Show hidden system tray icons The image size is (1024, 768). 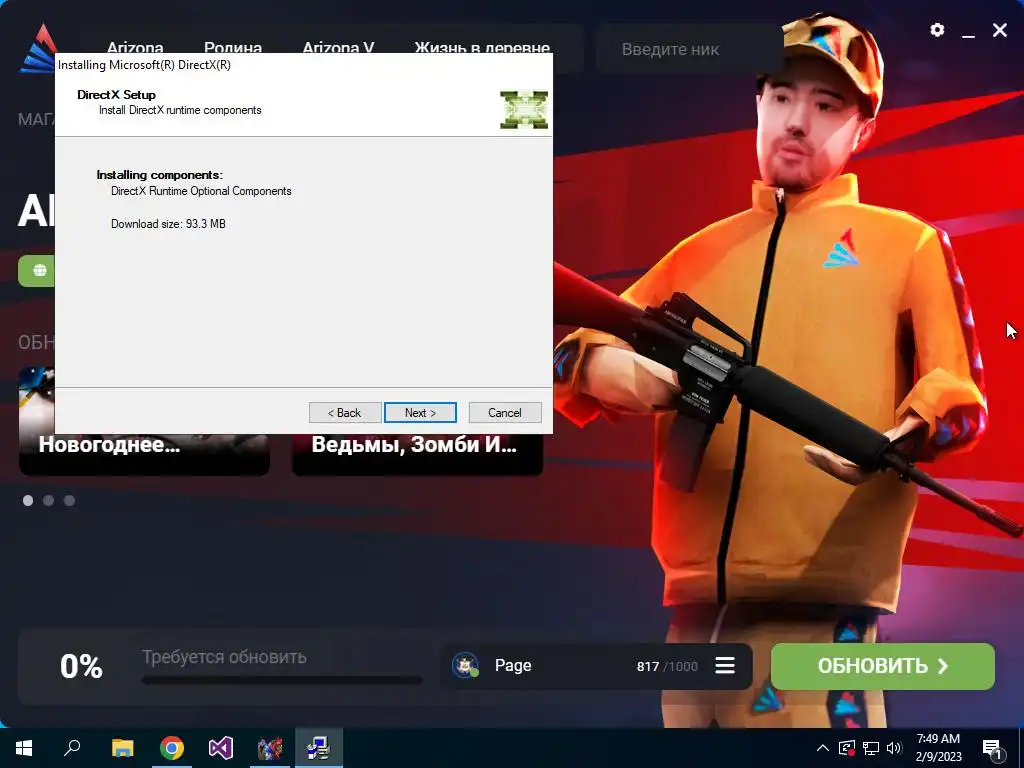pos(823,748)
